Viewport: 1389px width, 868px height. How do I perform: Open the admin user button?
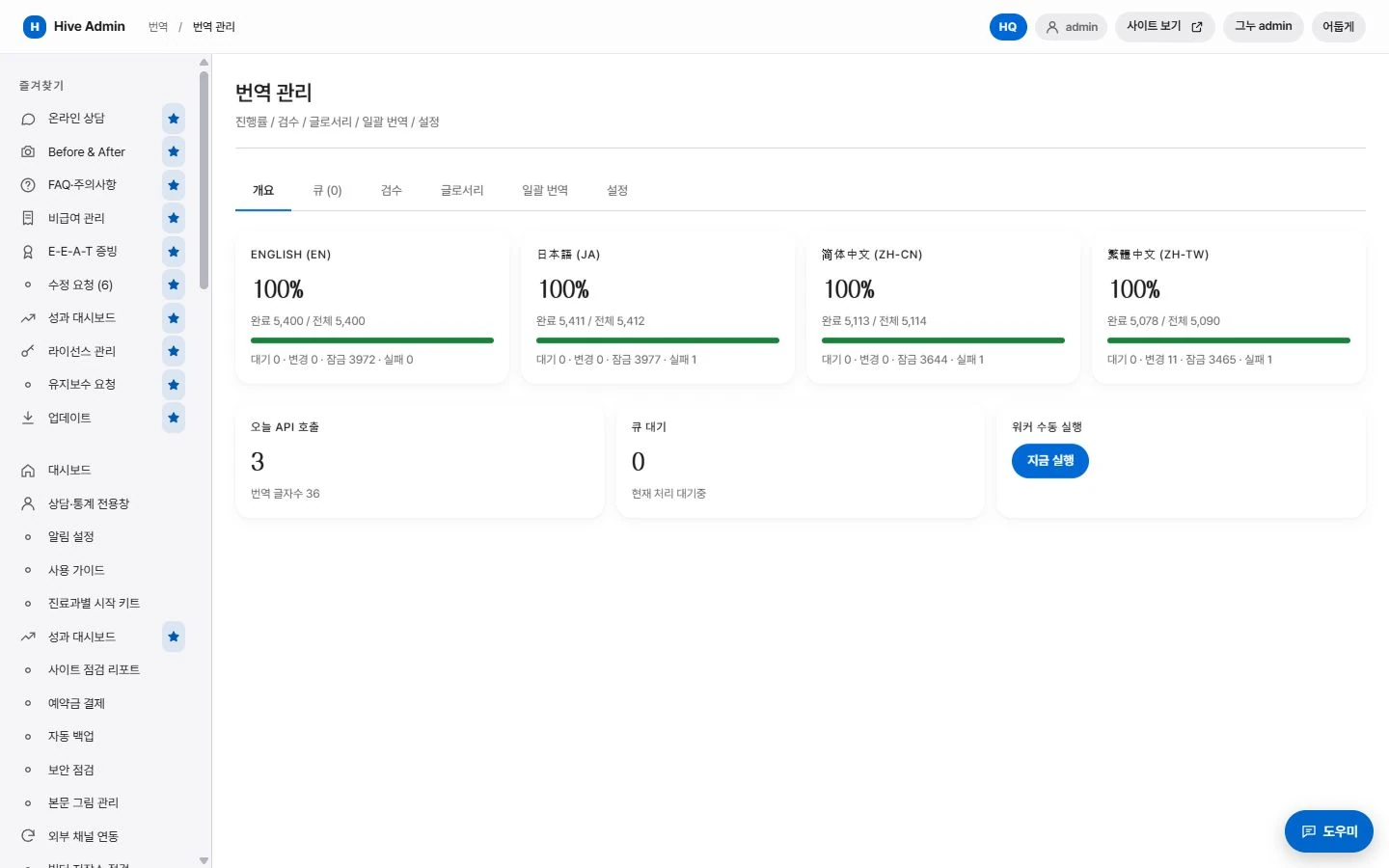1072,27
